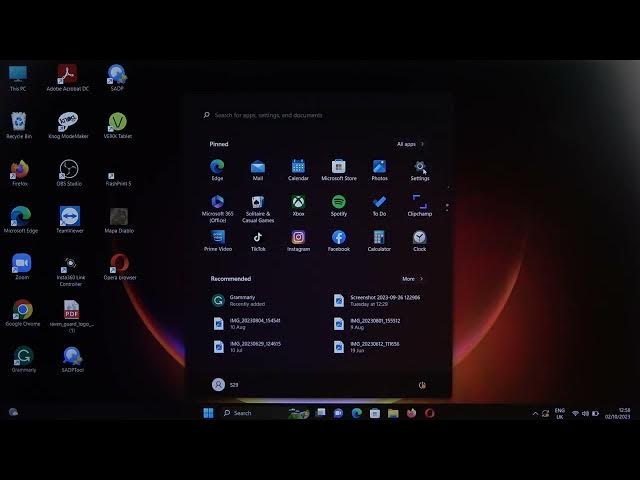
Task: Launch Microsoft 365 (Office) app
Action: 217,209
